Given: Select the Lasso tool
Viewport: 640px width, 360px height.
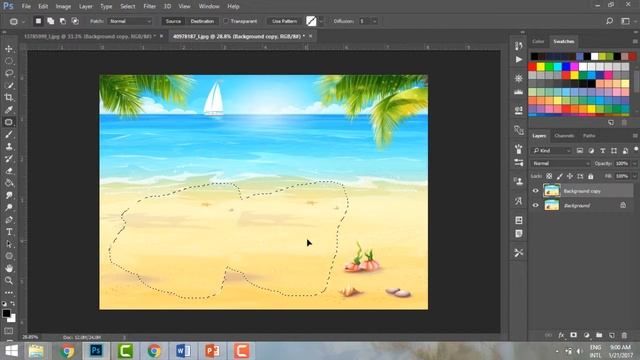Looking at the screenshot, I should coord(9,73).
